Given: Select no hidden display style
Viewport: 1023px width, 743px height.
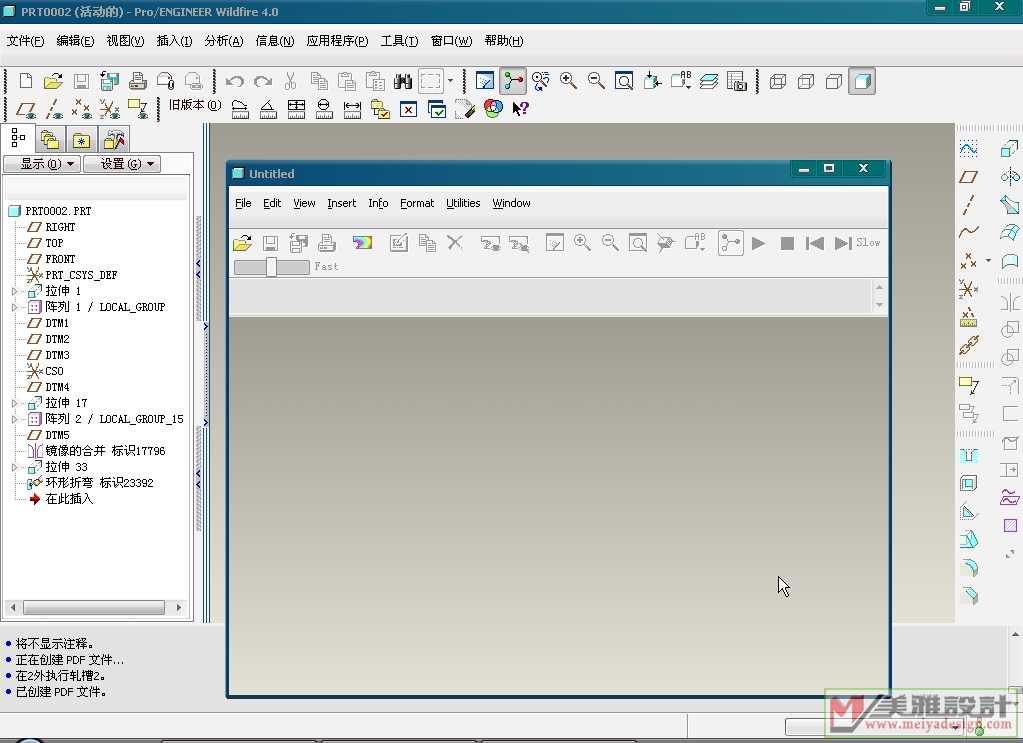Looking at the screenshot, I should [x=834, y=82].
